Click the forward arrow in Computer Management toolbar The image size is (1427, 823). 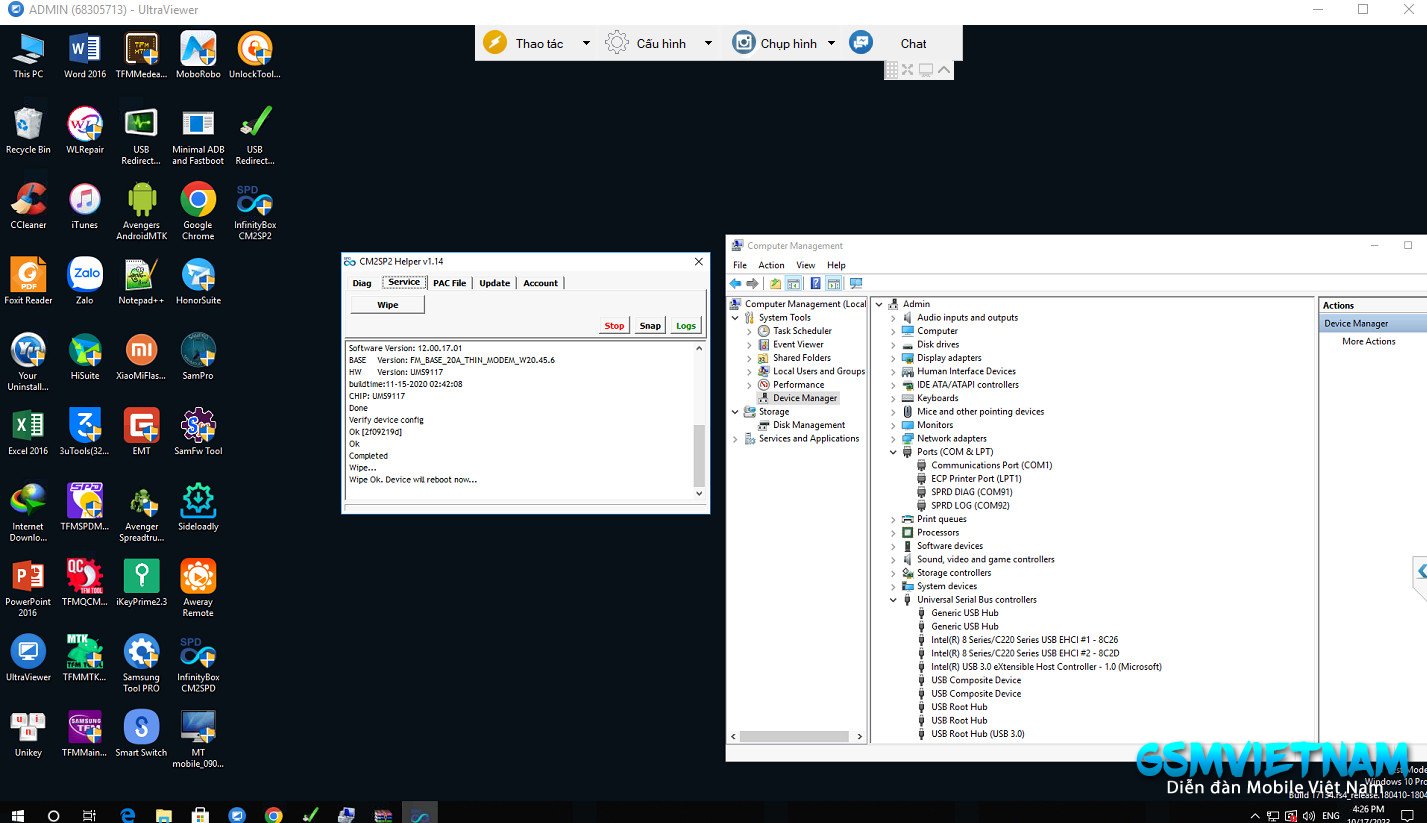[x=752, y=284]
